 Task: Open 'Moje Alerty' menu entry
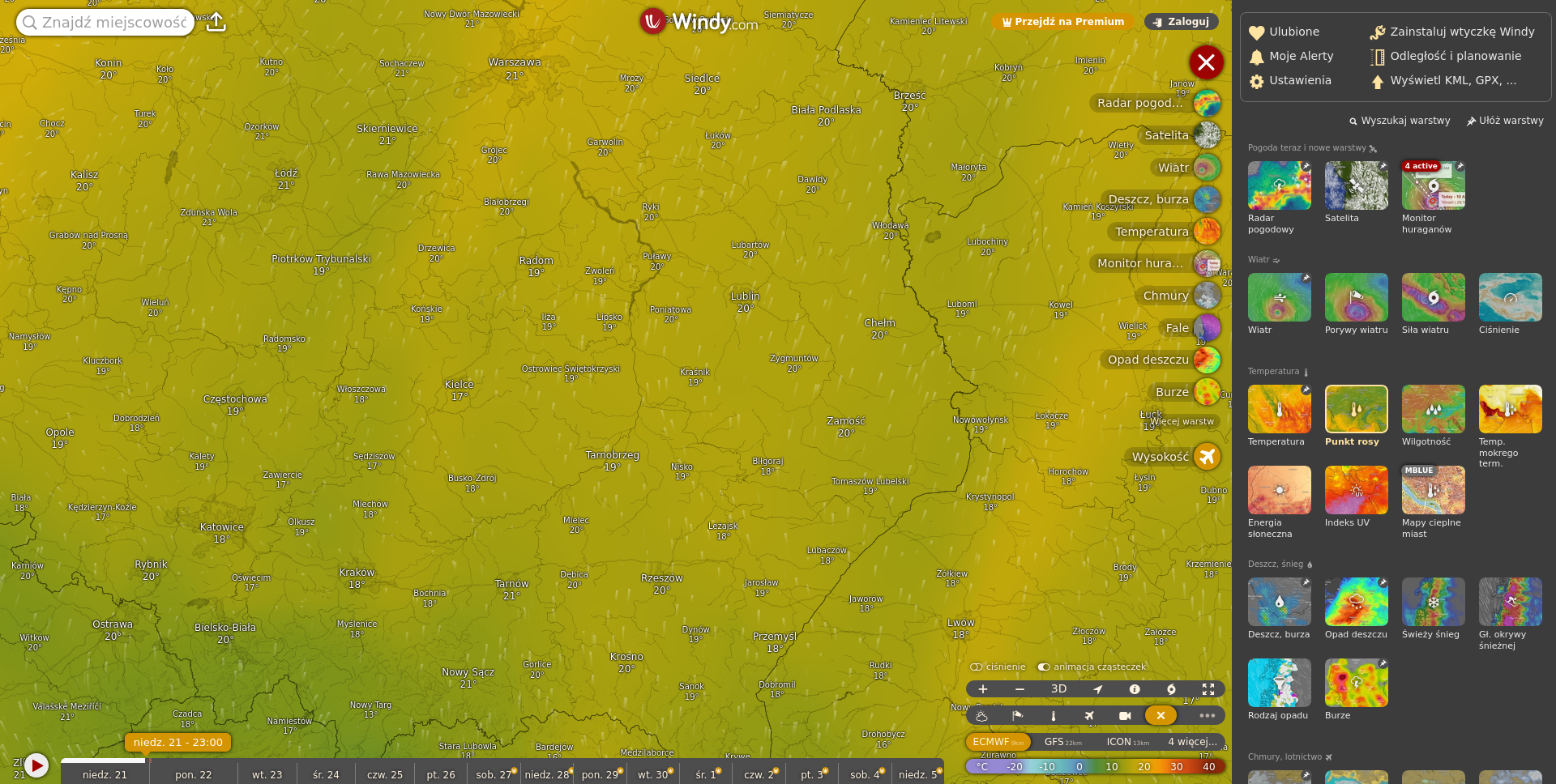click(x=1301, y=57)
